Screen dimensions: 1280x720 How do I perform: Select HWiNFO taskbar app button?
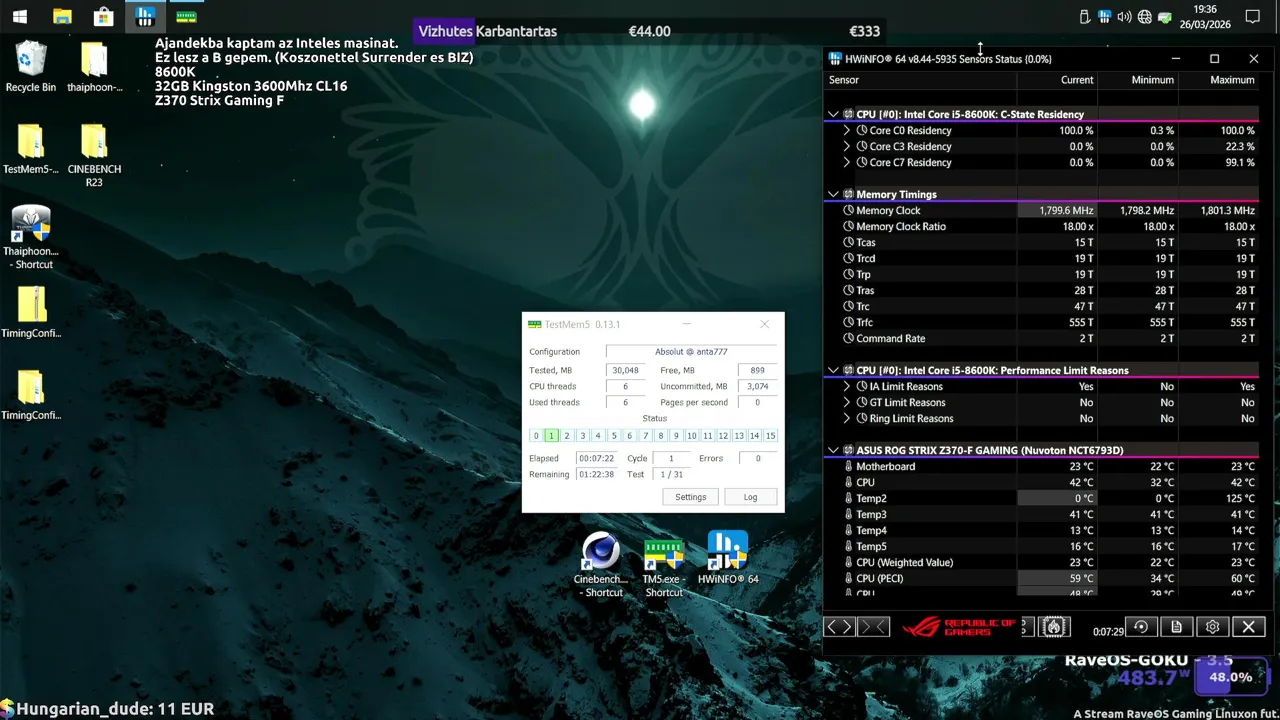coord(145,16)
